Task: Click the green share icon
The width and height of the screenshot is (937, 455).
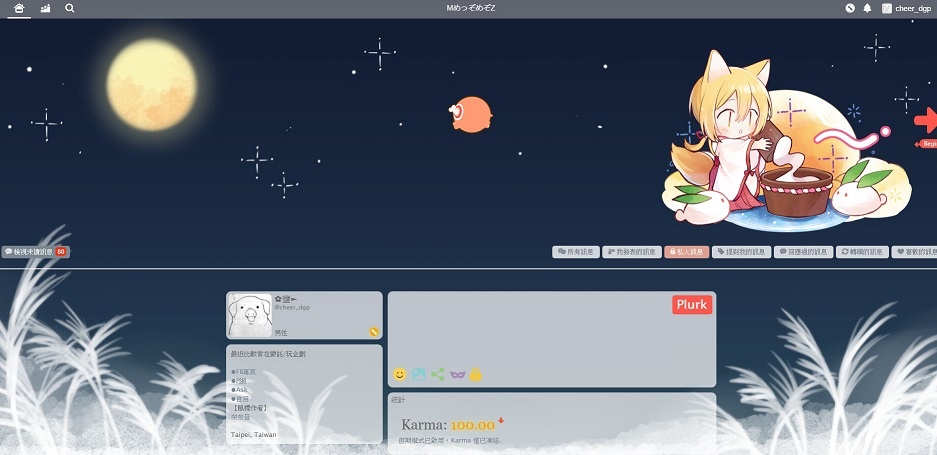Action: click(438, 374)
